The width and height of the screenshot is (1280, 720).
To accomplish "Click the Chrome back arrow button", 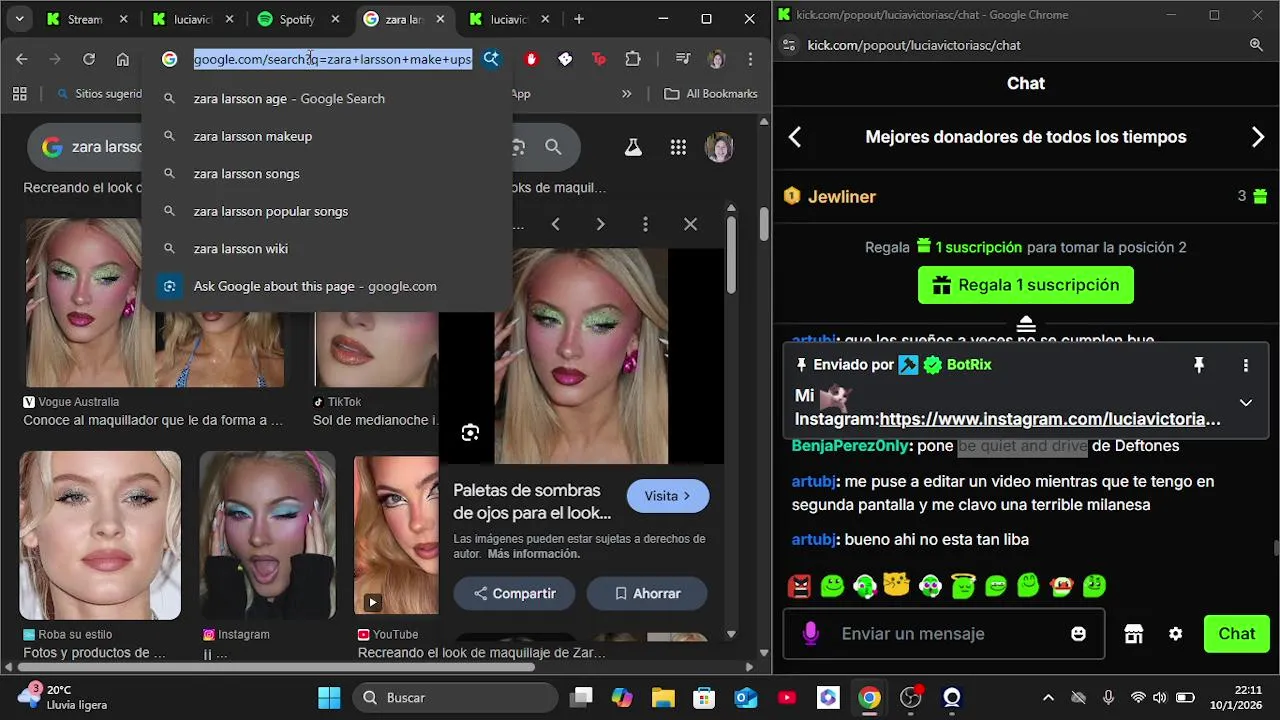I will [22, 59].
